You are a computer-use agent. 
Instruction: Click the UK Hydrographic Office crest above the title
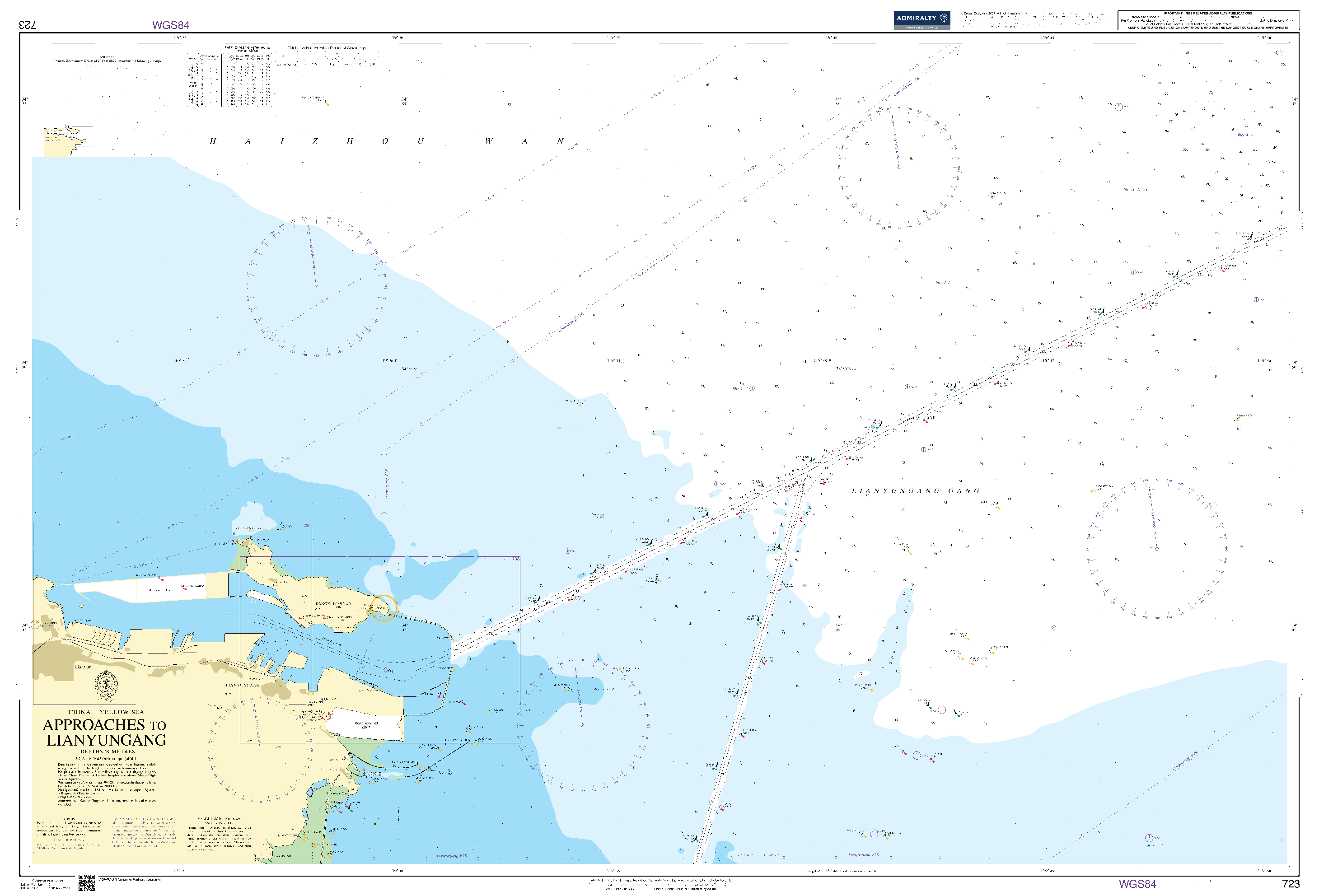pyautogui.click(x=106, y=685)
